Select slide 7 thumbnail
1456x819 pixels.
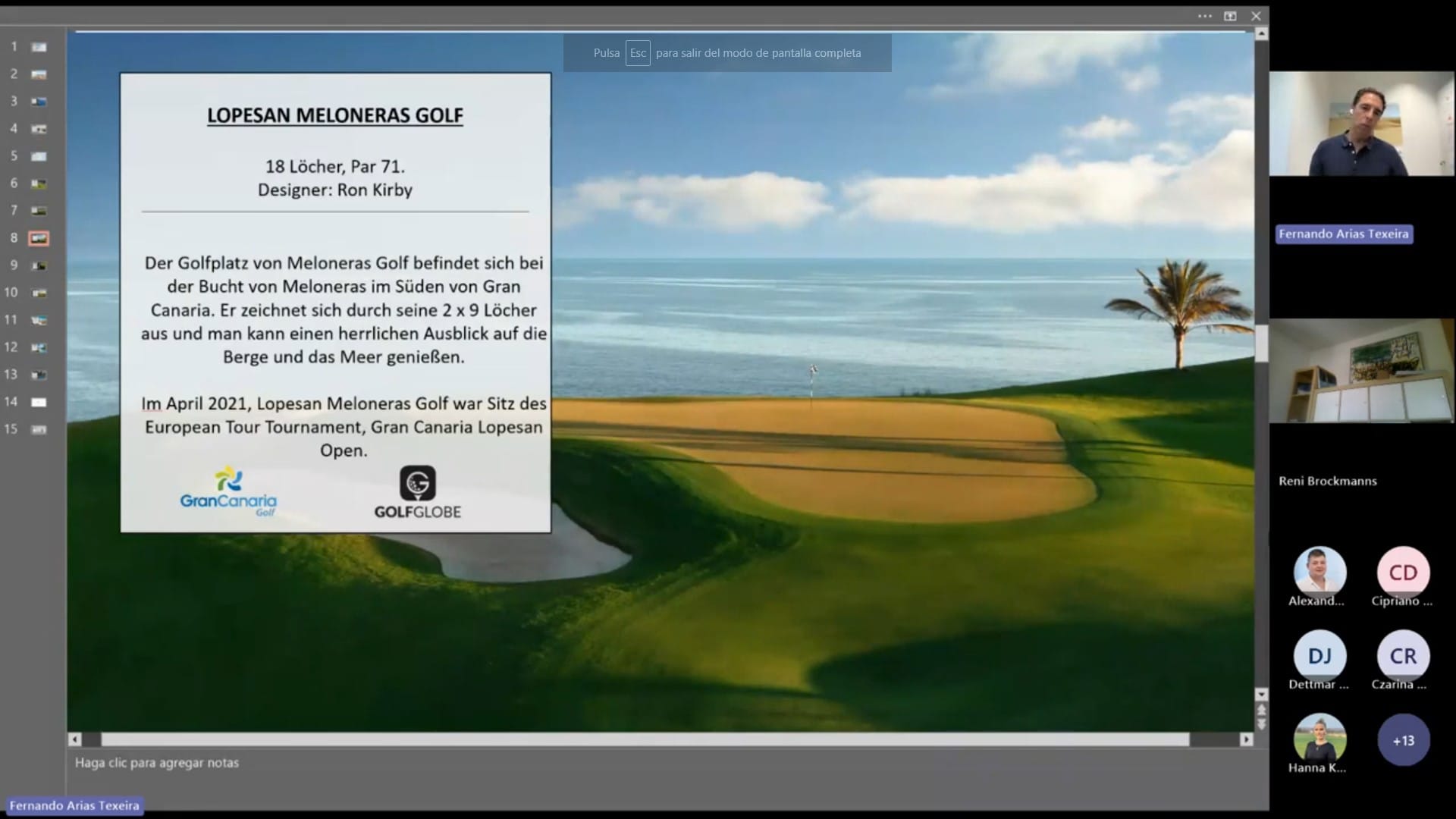pyautogui.click(x=39, y=211)
